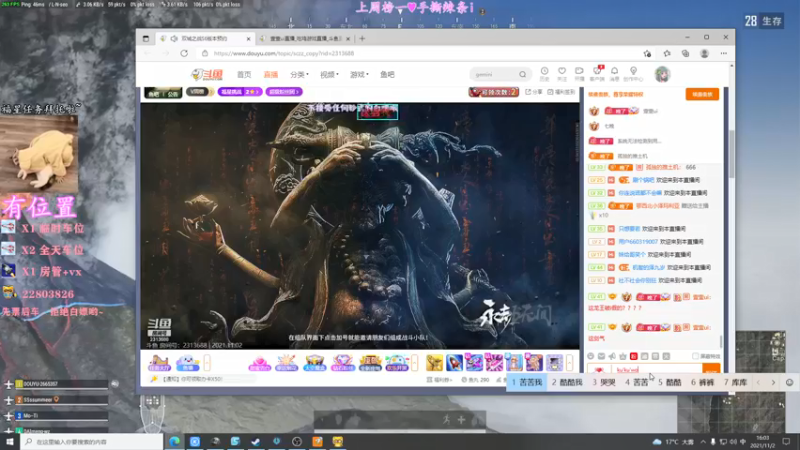Expand the arrow after the activity icons
Screen dimensions: 800x450
[x=415, y=363]
